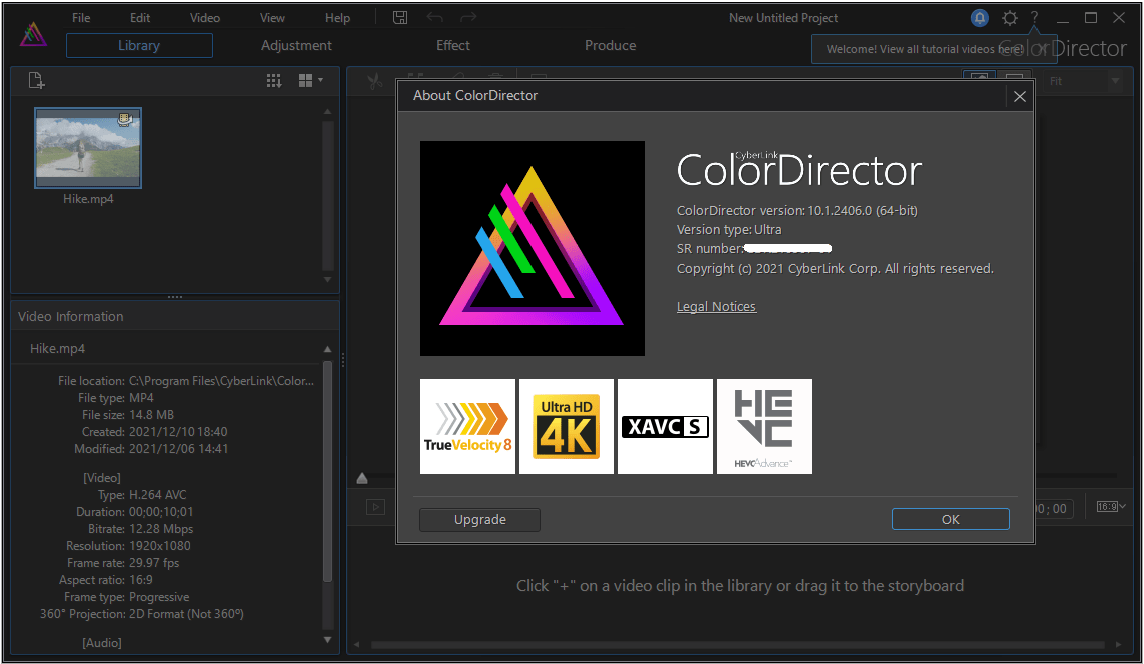Screen dimensions: 1144x664
Task: Click storyboard scrollbar left arrow
Action: pos(357,644)
